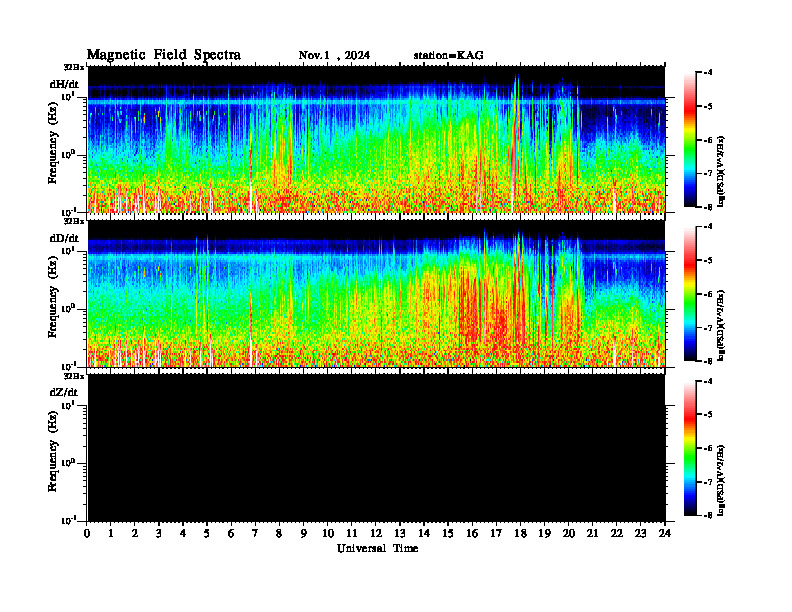792x612 pixels.
Task: Click hour 2 on the Universal Time axis
Action: coord(135,534)
